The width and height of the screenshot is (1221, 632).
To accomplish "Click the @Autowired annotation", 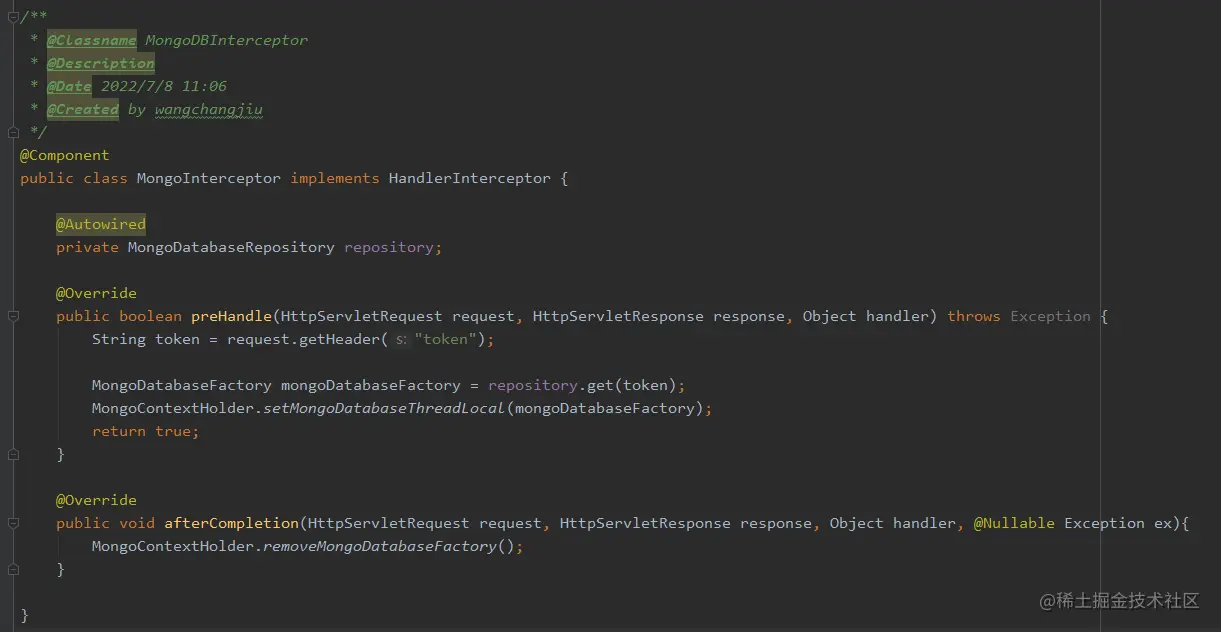I will [x=101, y=224].
